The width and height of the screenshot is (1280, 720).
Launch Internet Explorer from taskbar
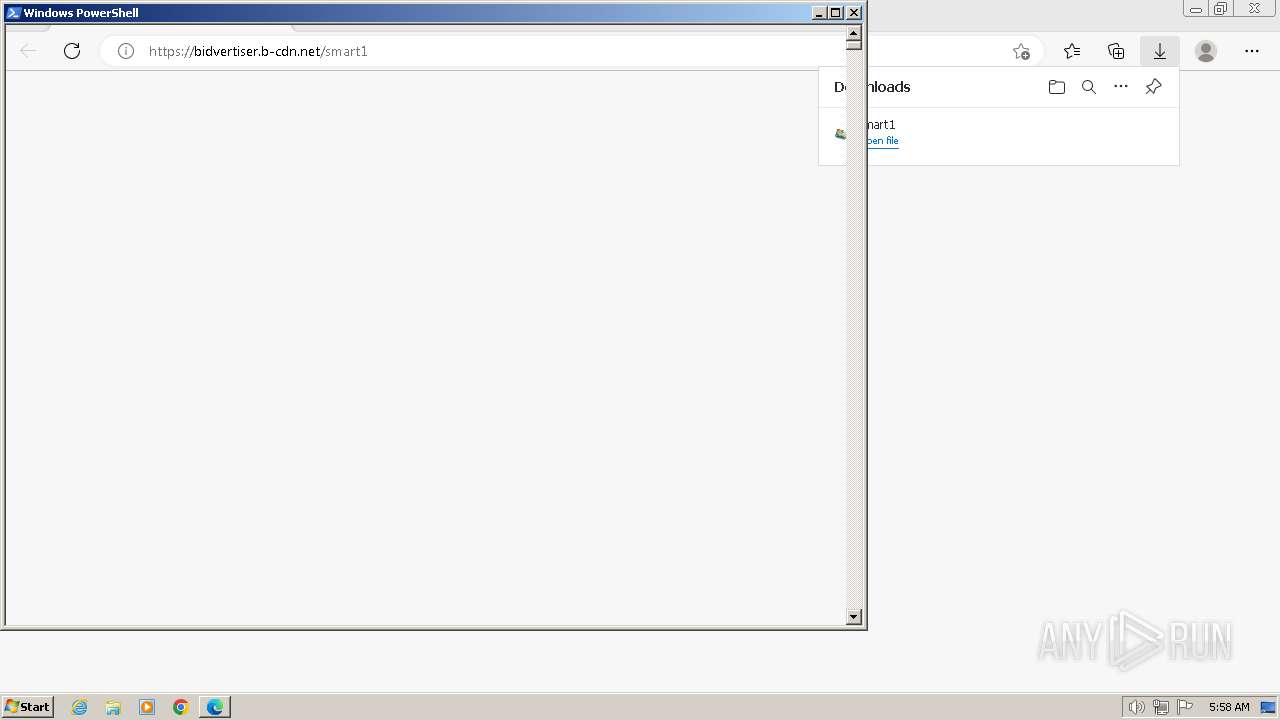(79, 707)
